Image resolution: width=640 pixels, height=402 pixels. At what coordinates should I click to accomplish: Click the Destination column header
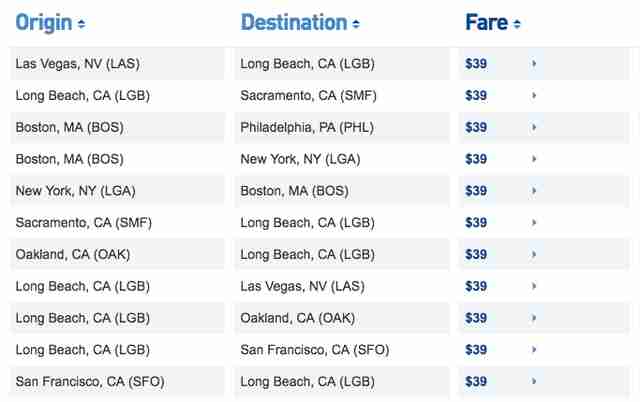294,22
